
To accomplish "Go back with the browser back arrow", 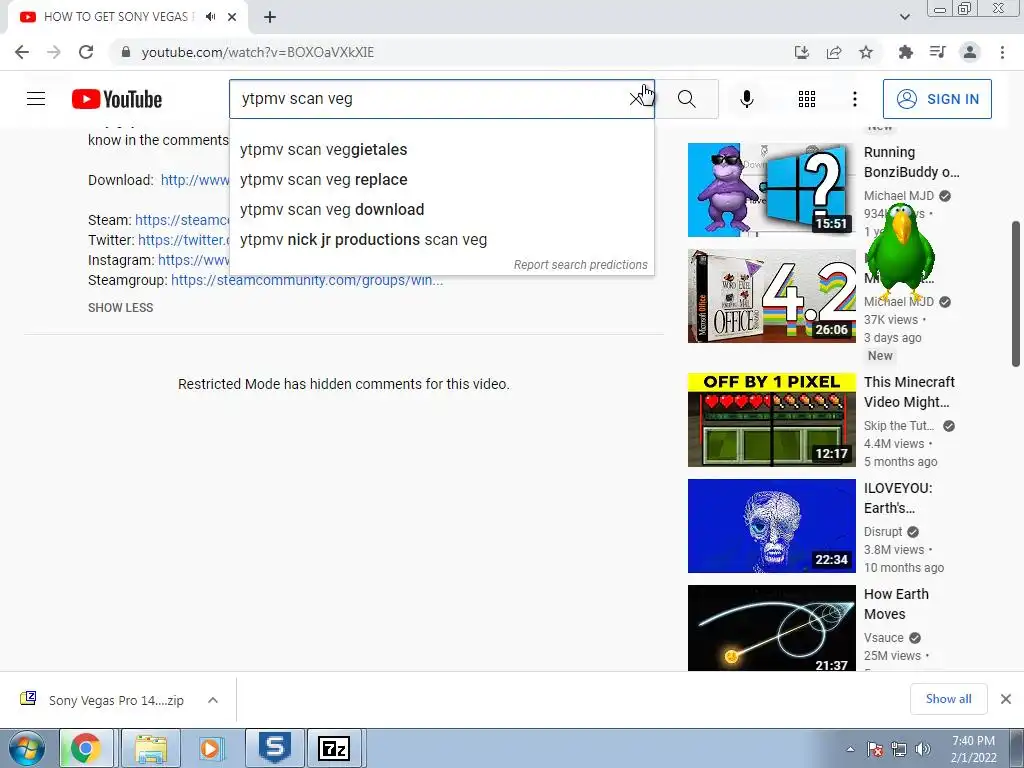I will pyautogui.click(x=22, y=52).
